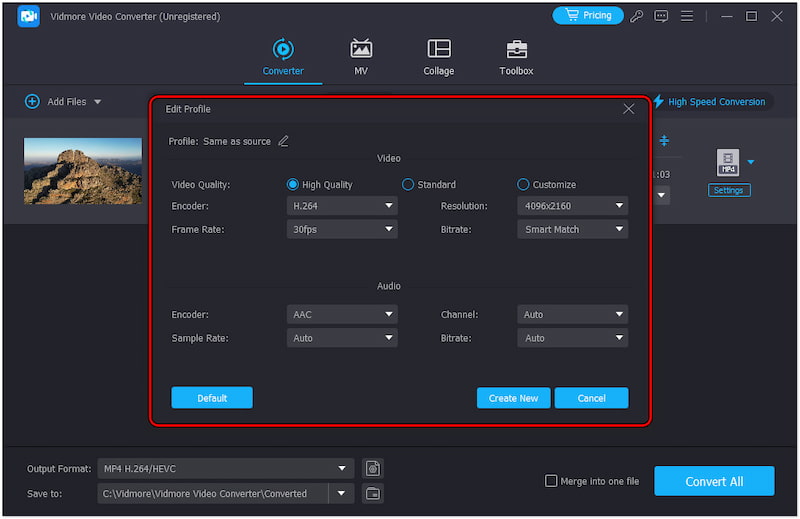Viewport: 800px width, 519px height.
Task: Expand the H.264 video encoder dropdown
Action: point(342,206)
